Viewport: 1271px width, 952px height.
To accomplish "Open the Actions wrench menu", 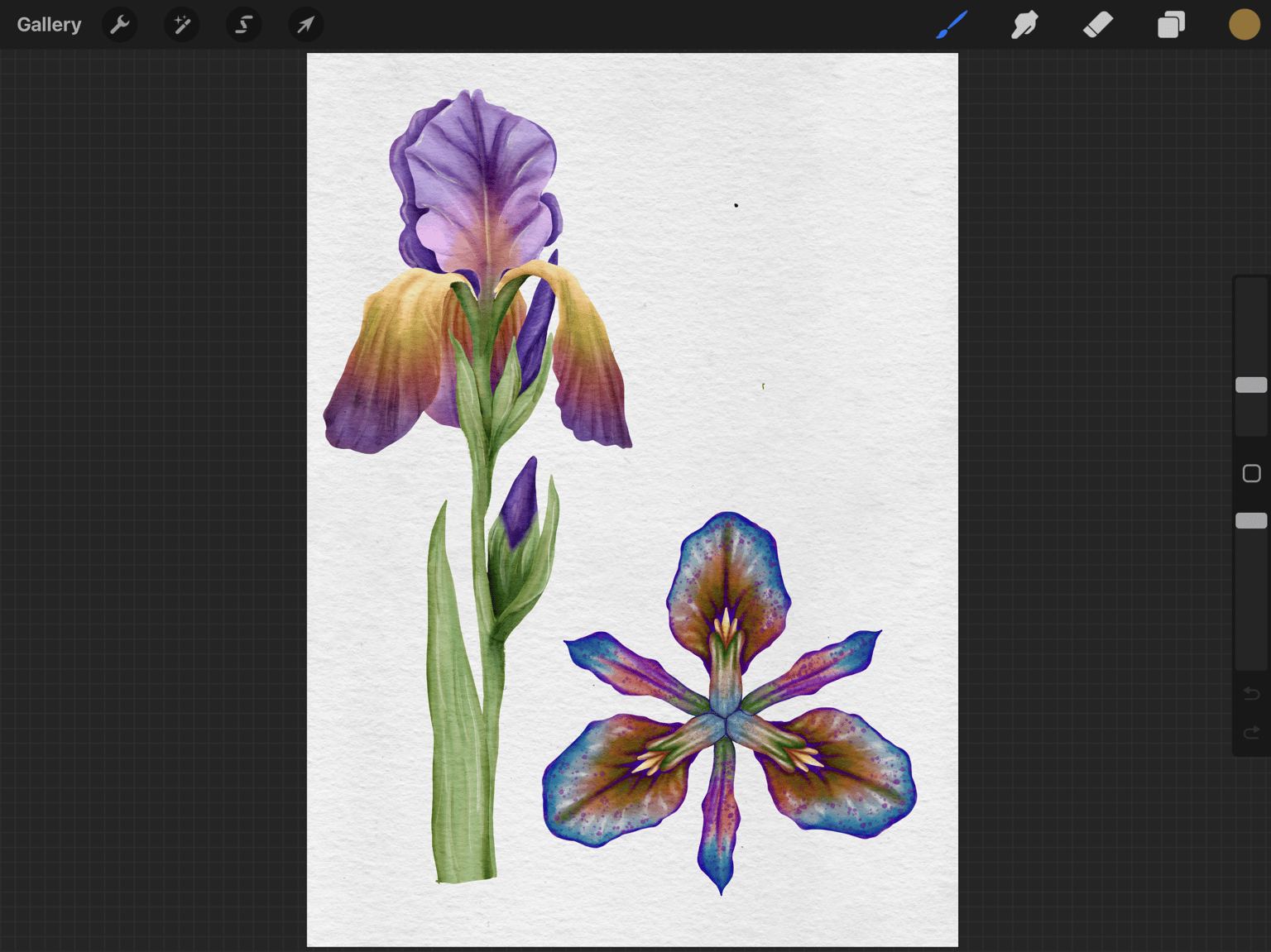I will tap(120, 25).
